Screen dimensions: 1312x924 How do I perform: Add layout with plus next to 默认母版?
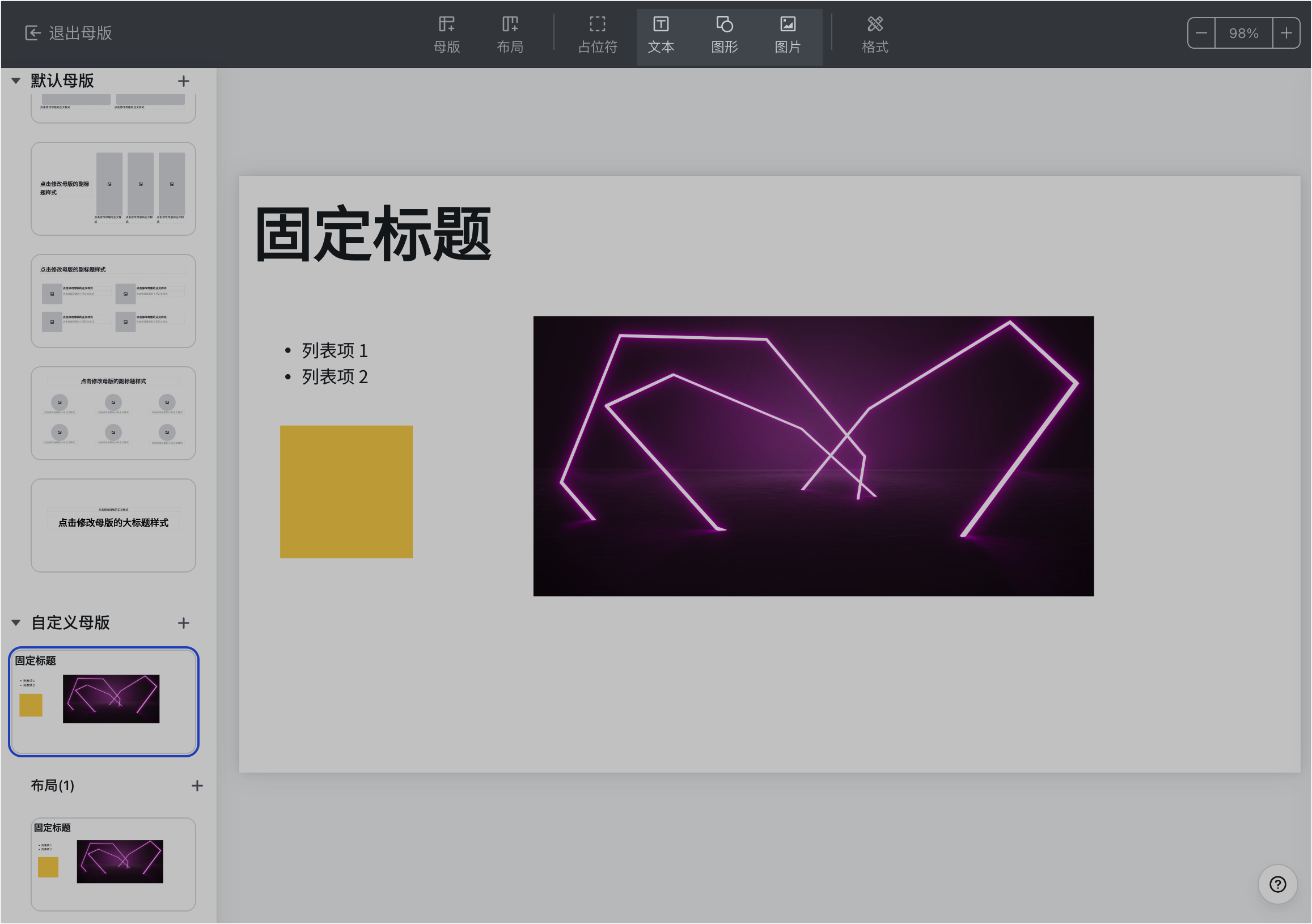pyautogui.click(x=184, y=81)
